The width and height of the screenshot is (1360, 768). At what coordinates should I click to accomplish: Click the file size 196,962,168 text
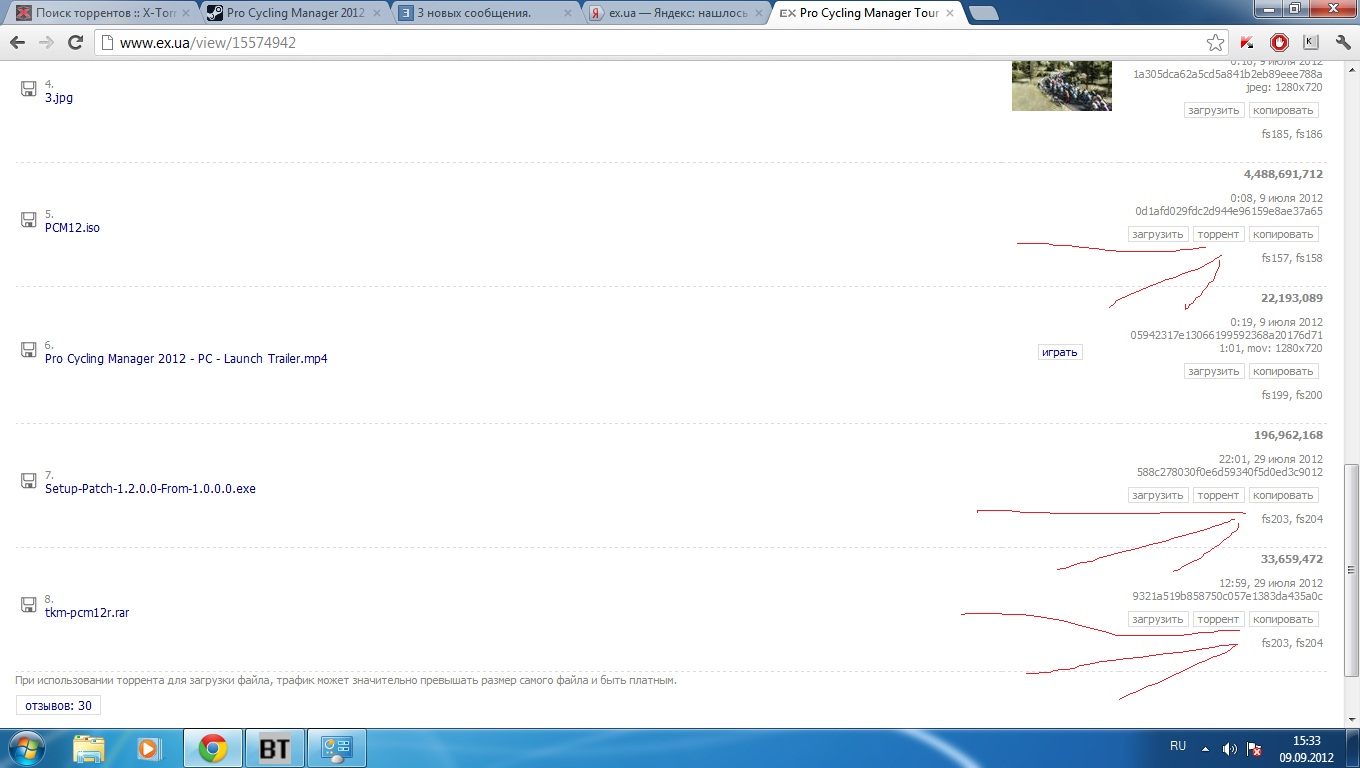pos(1288,435)
